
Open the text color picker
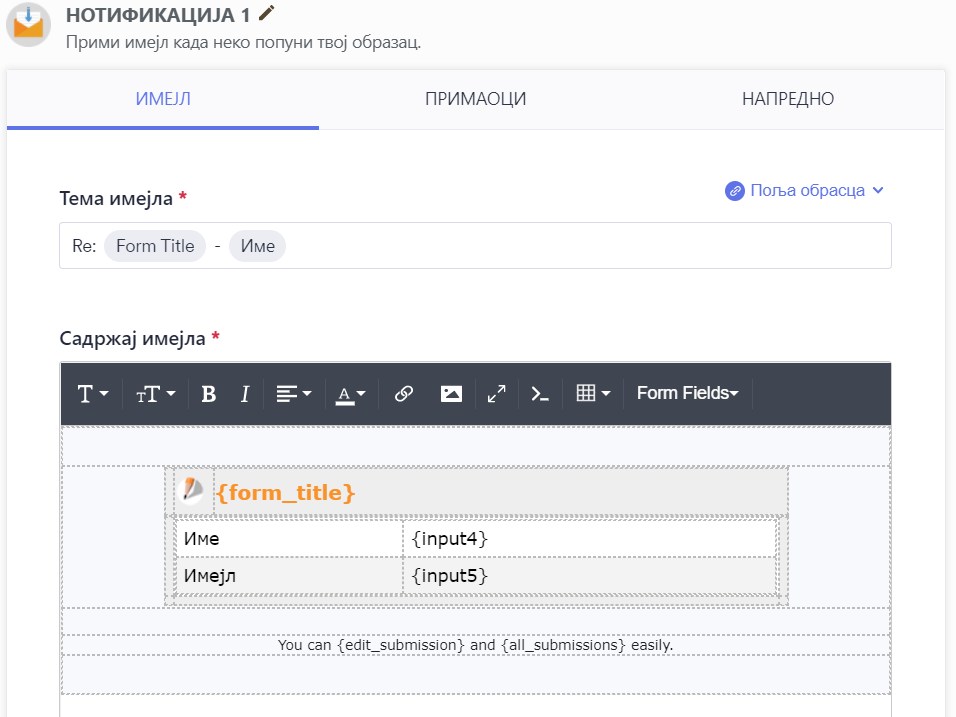click(x=350, y=394)
